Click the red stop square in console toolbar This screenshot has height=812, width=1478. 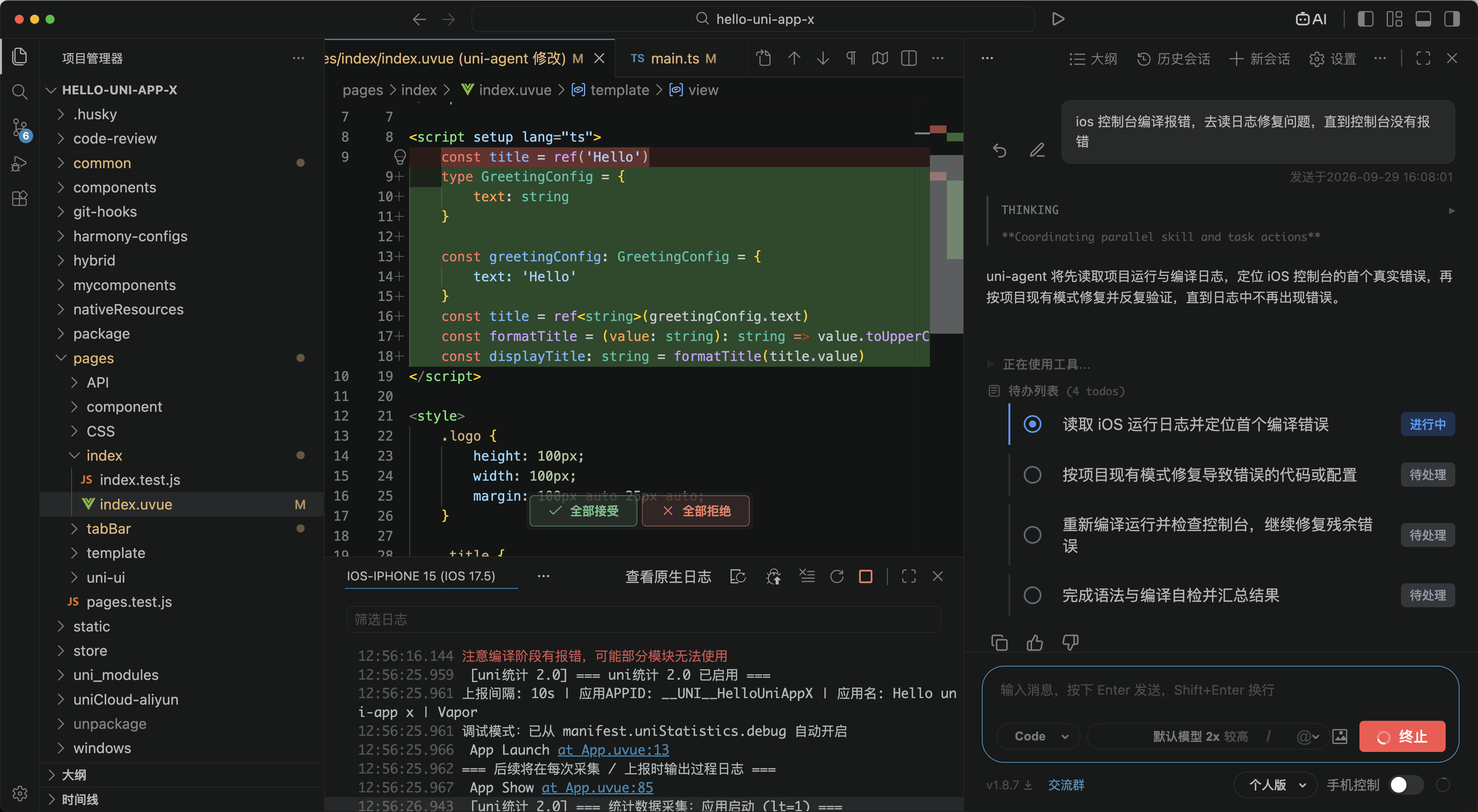click(x=866, y=576)
